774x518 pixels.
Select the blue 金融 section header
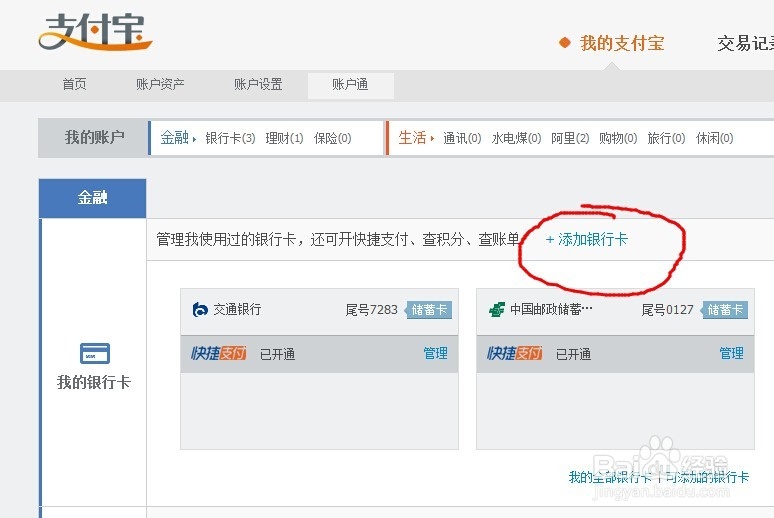pyautogui.click(x=92, y=198)
